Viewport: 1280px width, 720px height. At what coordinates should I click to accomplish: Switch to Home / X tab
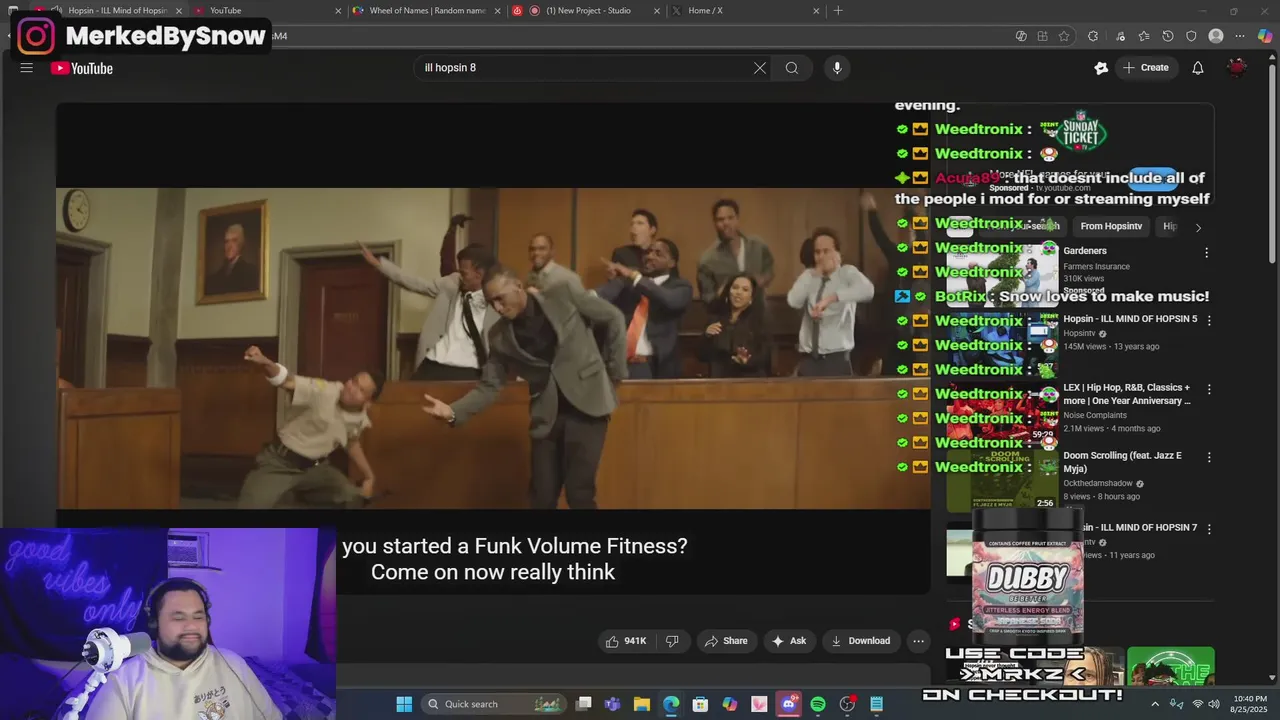tap(745, 11)
